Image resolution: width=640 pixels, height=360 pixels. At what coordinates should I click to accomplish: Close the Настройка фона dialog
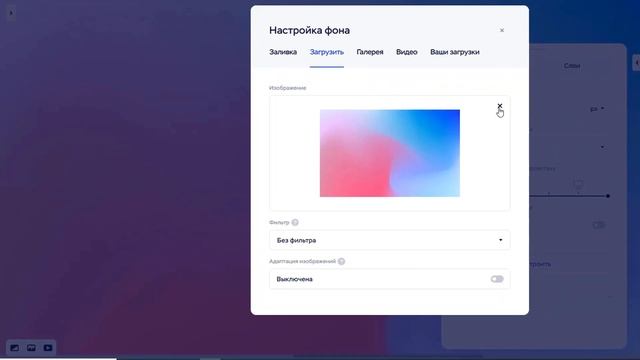(502, 30)
